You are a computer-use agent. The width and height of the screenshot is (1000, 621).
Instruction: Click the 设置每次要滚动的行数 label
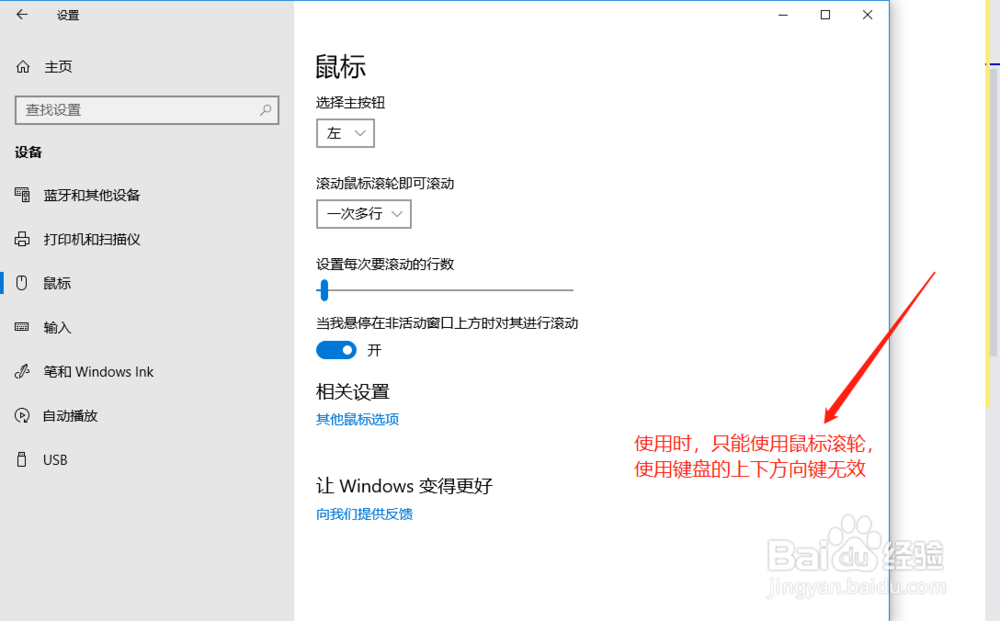tap(385, 264)
